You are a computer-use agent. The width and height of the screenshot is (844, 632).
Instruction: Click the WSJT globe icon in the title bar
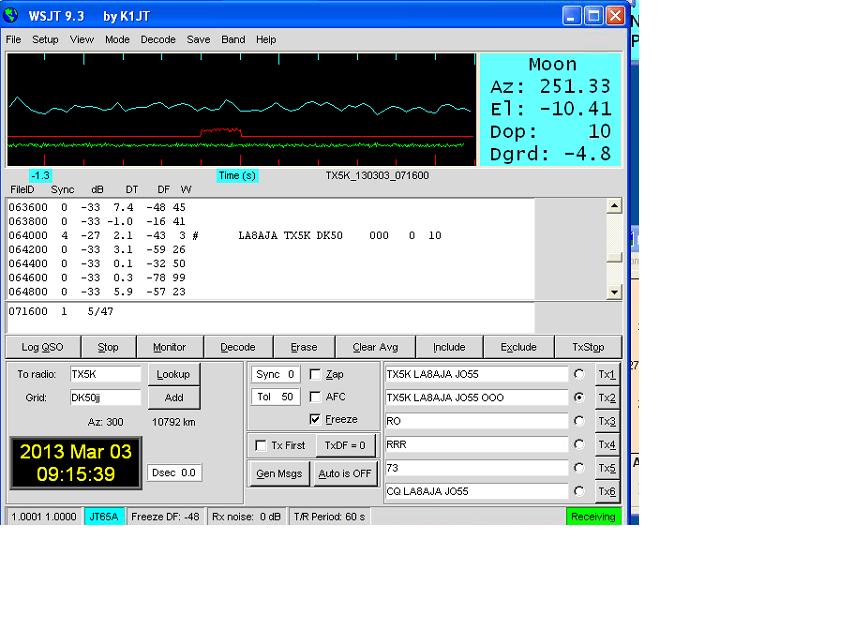click(x=11, y=15)
